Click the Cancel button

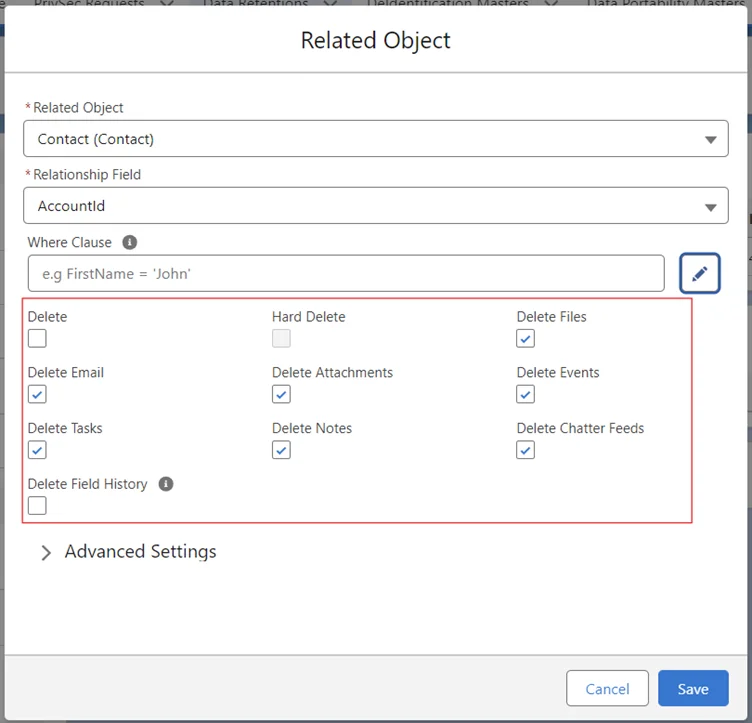click(607, 689)
